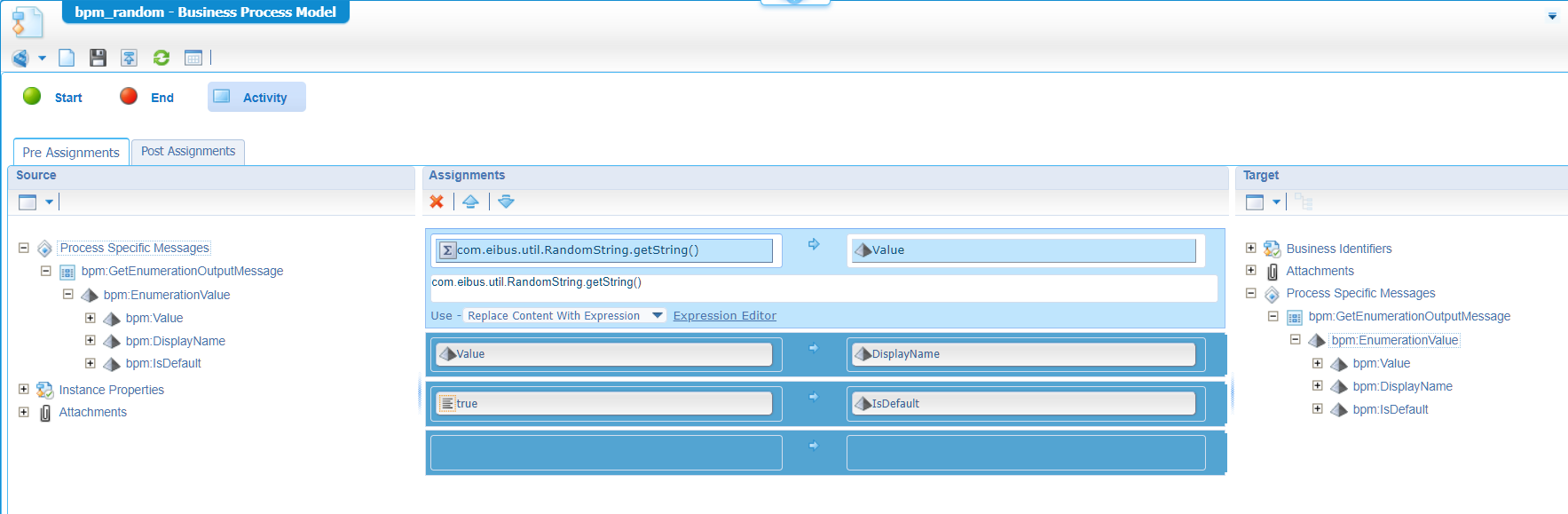
Task: Collapse Source bpm:GetEnumerationOutputMessage node
Action: [x=46, y=271]
